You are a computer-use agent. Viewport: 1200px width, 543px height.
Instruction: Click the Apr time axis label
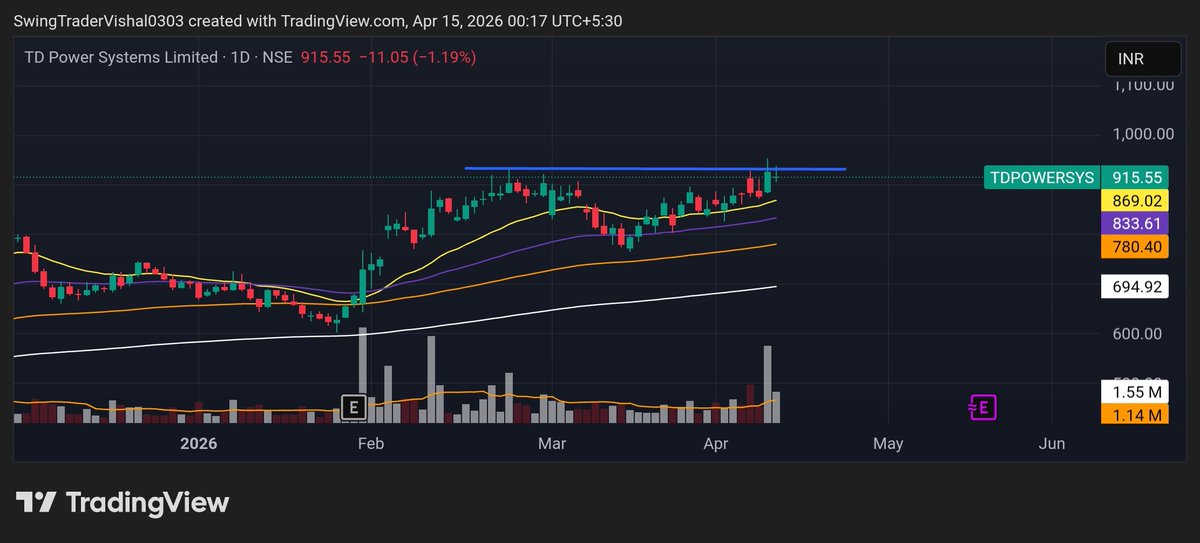tap(717, 442)
